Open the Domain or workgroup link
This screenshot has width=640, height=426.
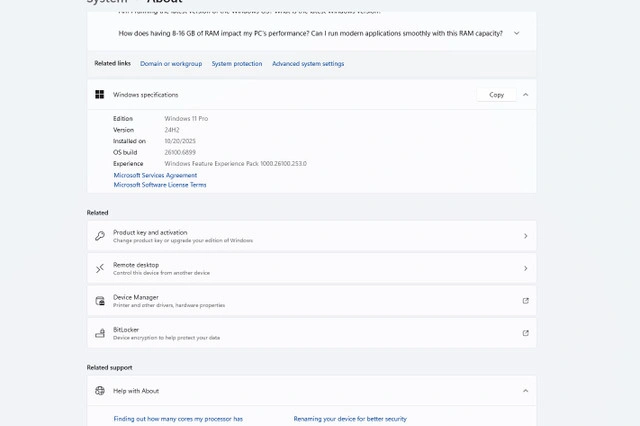pos(171,64)
